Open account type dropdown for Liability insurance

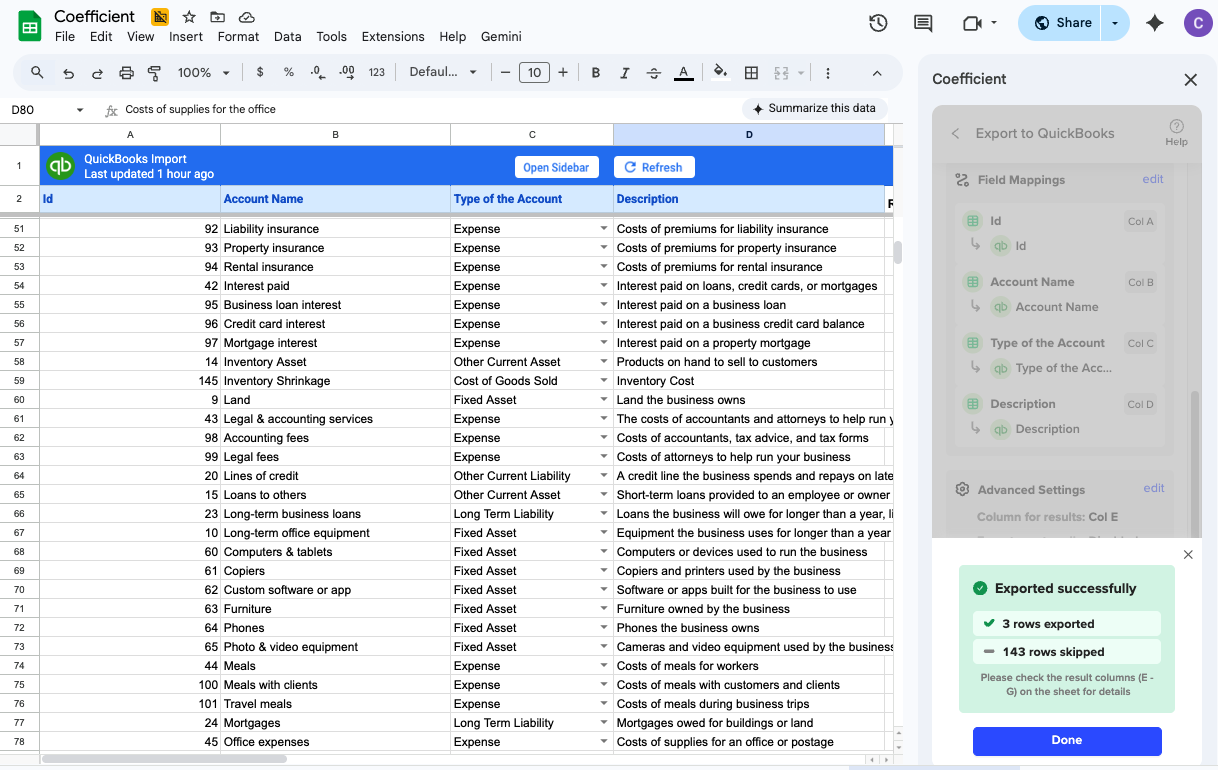pos(603,229)
